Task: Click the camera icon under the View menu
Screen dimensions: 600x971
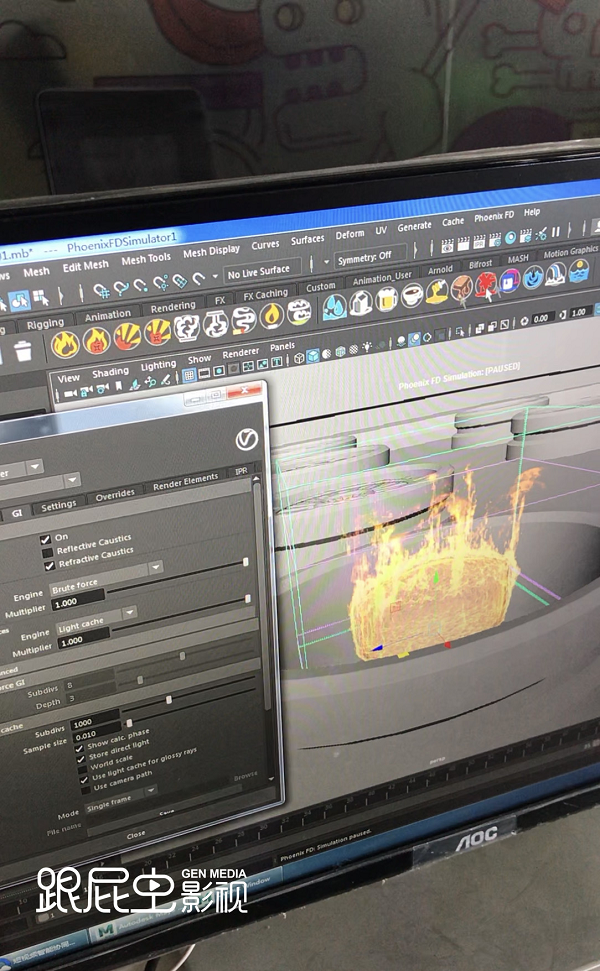Action: coord(71,393)
